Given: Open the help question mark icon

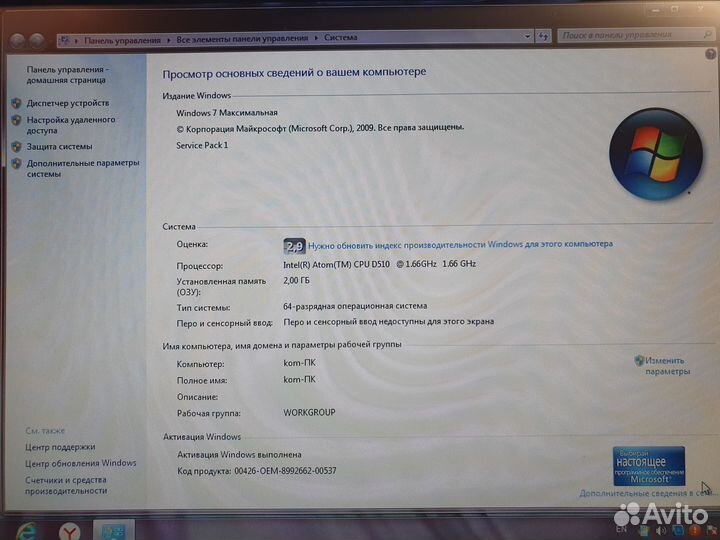Looking at the screenshot, I should point(710,54).
